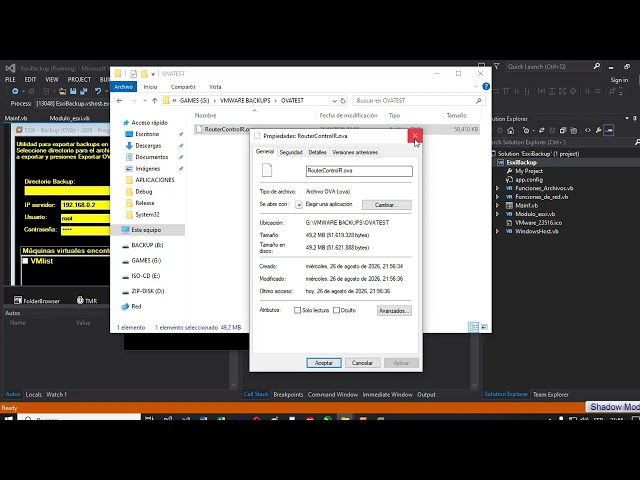
Task: Go back with Explorer back arrow
Action: [x=119, y=100]
